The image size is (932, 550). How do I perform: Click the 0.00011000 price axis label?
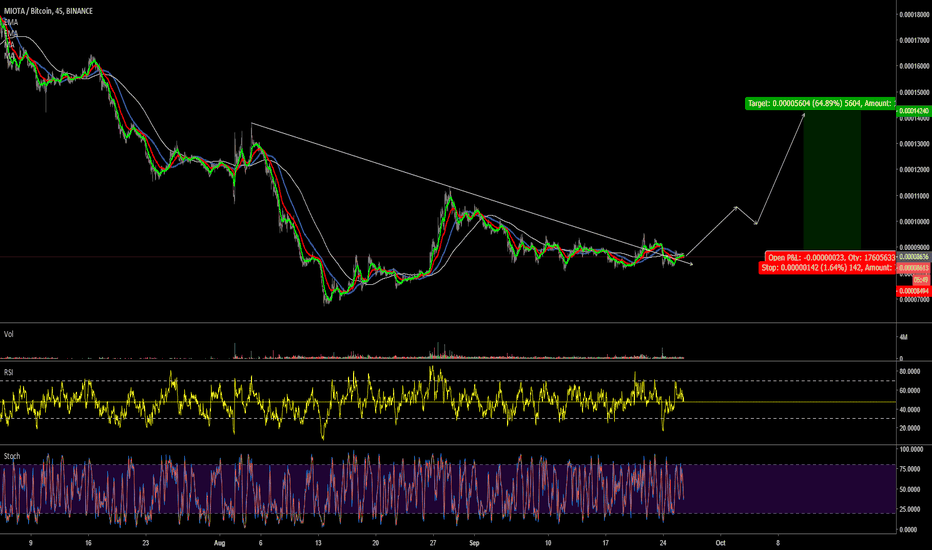914,196
